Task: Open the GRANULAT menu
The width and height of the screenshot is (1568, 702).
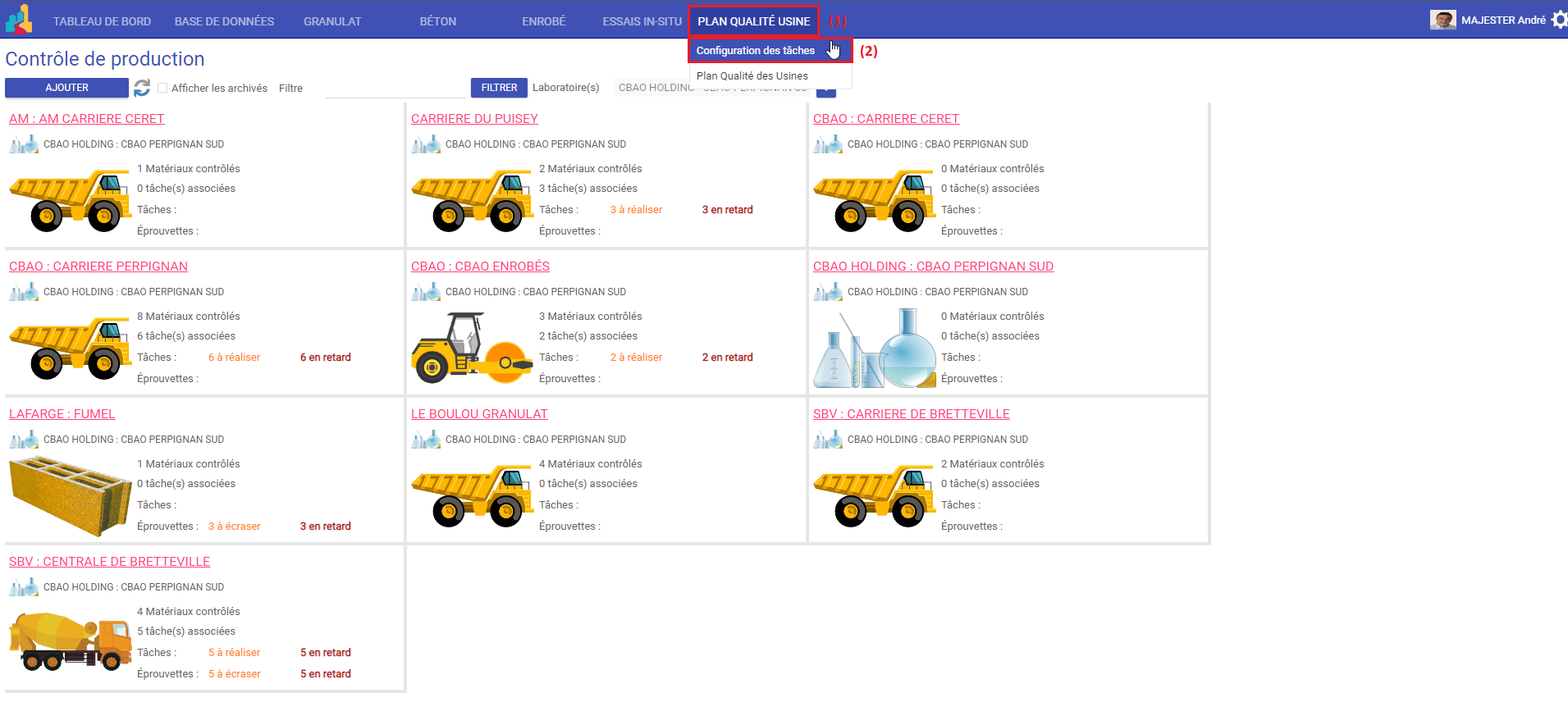Action: click(332, 21)
